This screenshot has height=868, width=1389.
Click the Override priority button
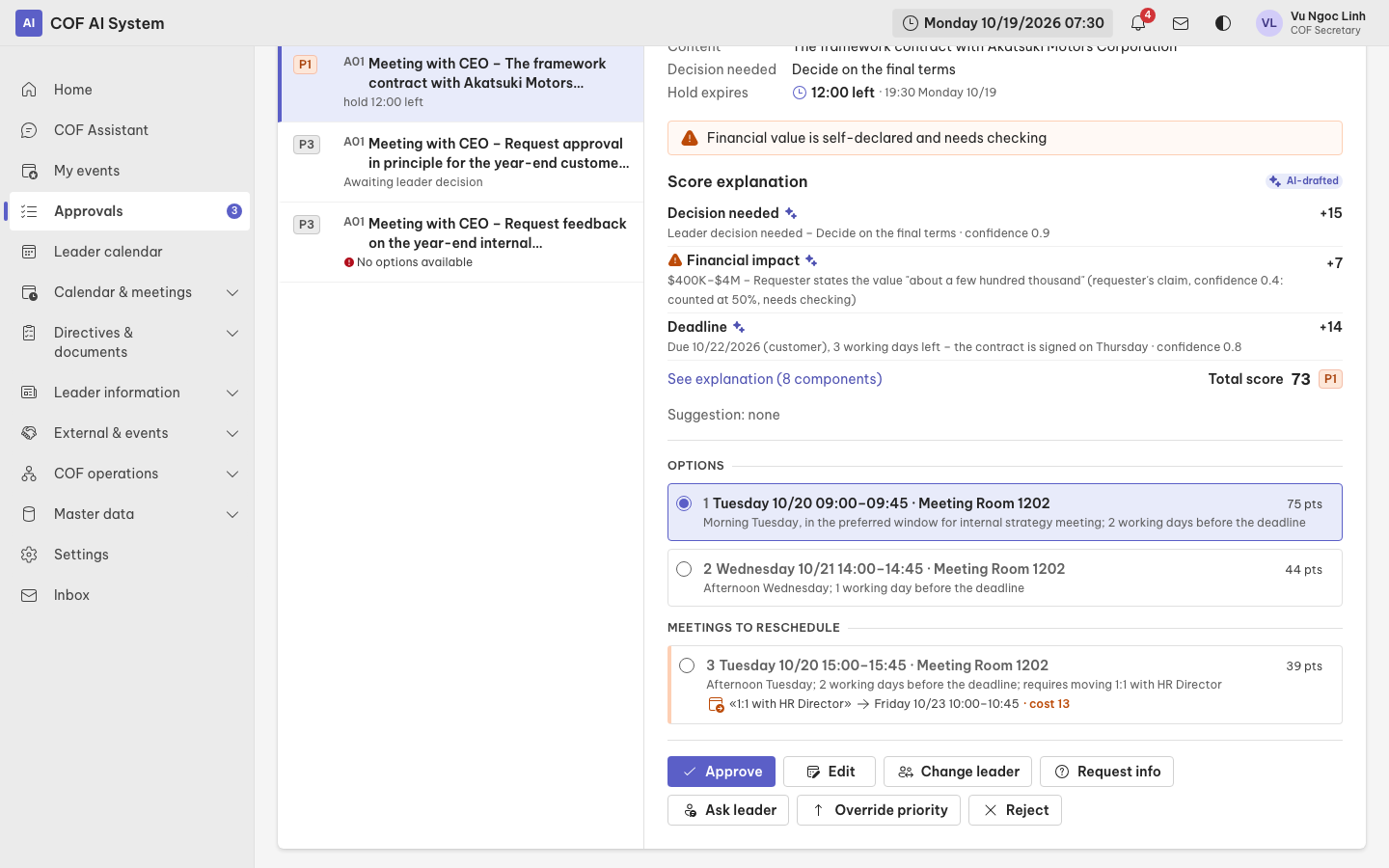[879, 810]
